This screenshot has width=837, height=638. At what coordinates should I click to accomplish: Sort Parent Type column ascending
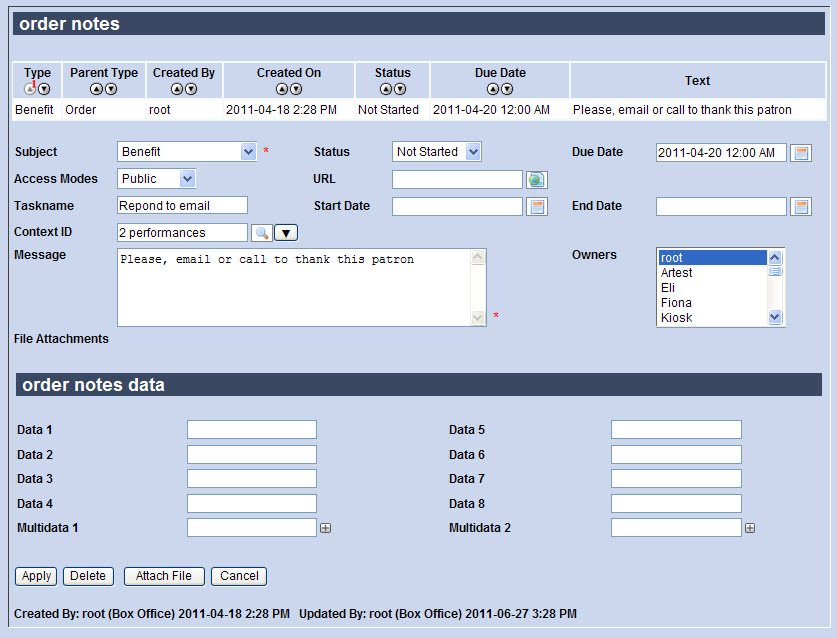[x=97, y=89]
